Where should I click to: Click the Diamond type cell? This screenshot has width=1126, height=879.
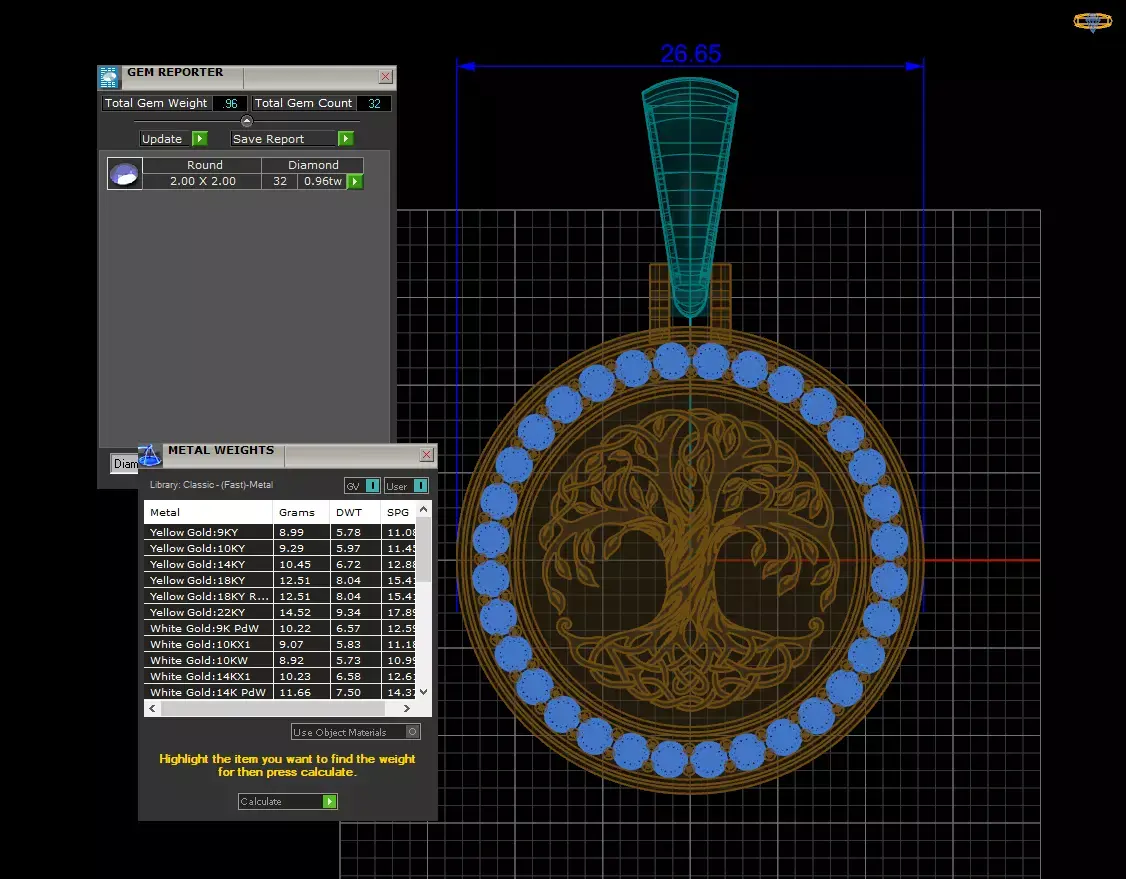coord(313,165)
